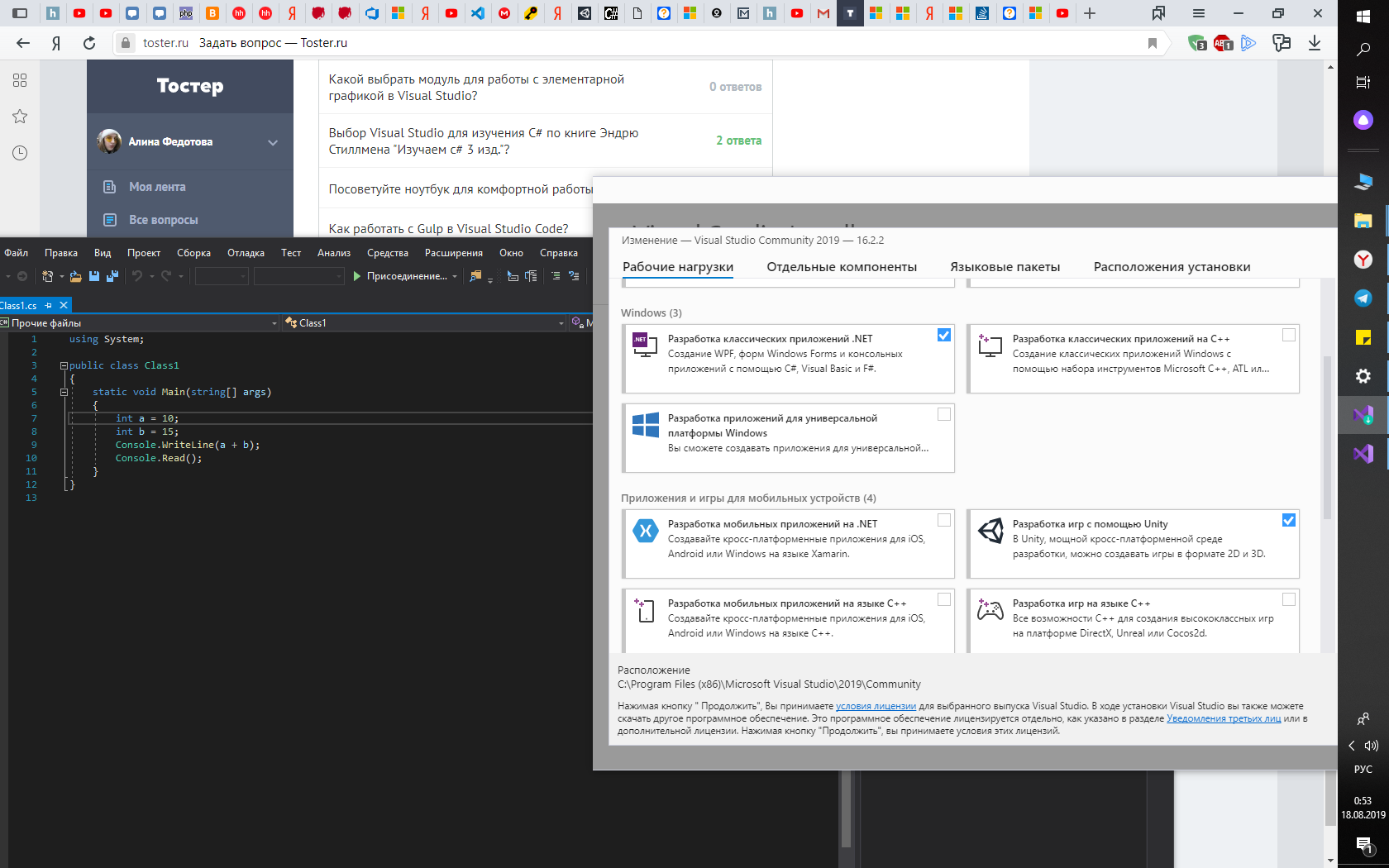
Task: Uncheck game development with Unity workload
Action: [1289, 520]
